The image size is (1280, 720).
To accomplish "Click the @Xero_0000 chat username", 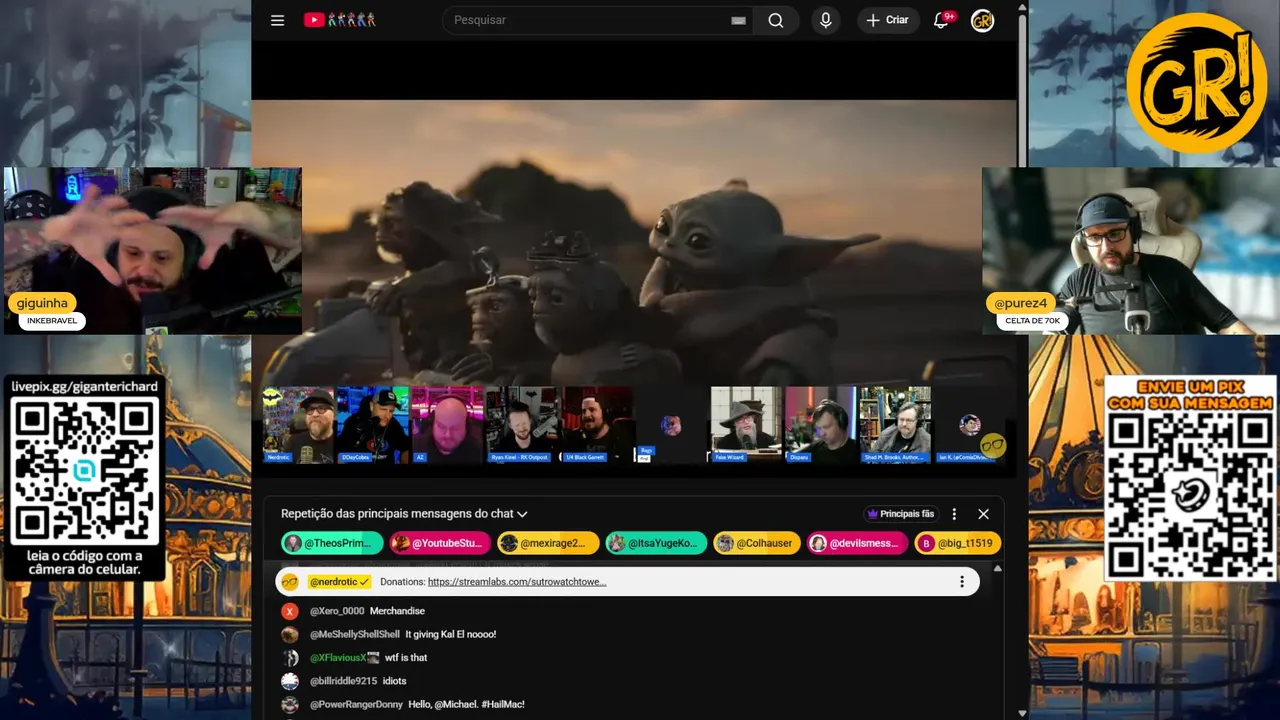I will pyautogui.click(x=337, y=611).
